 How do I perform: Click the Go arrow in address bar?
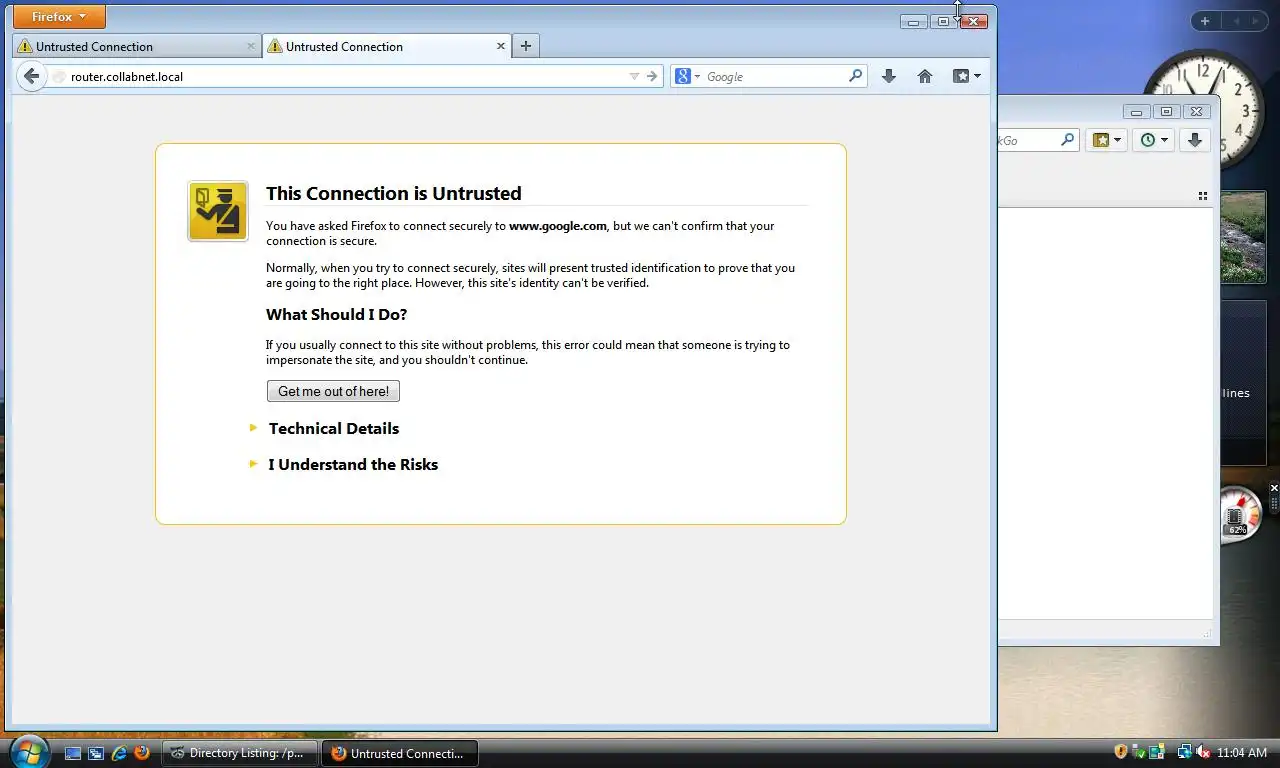[x=652, y=76]
